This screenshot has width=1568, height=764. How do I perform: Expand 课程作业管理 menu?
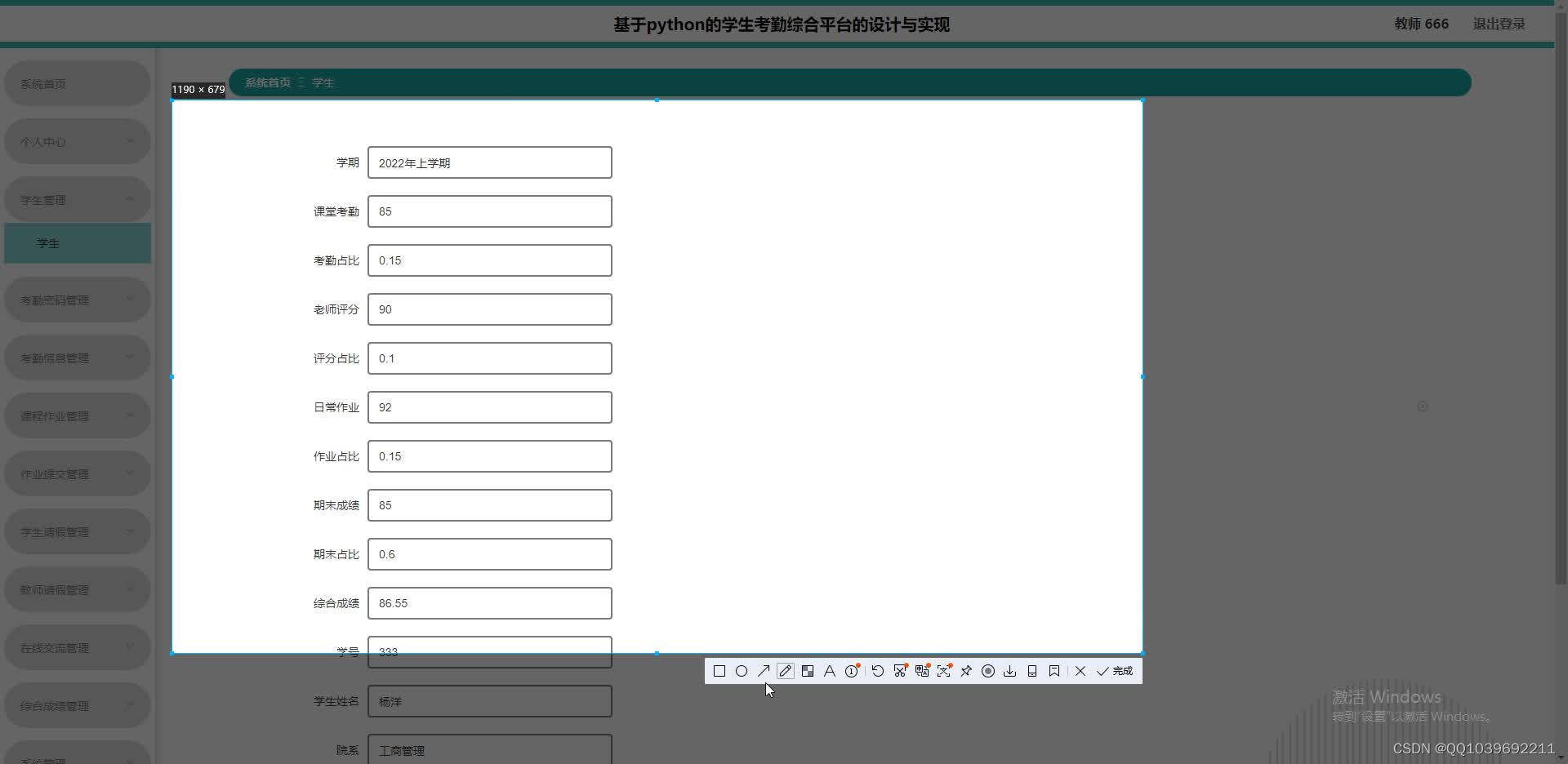pos(78,415)
